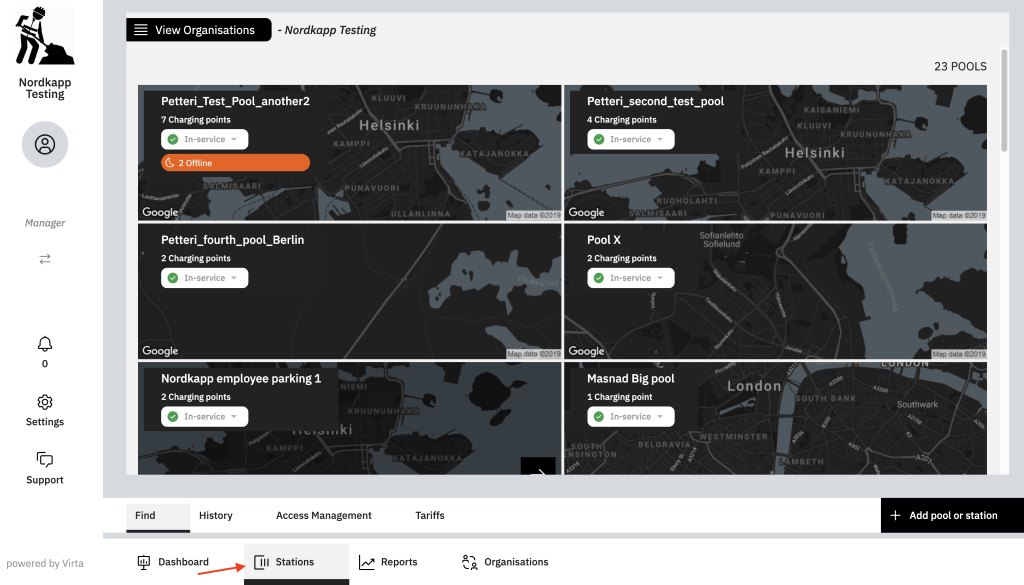
Task: Click the plus icon for adding pool
Action: click(x=895, y=516)
